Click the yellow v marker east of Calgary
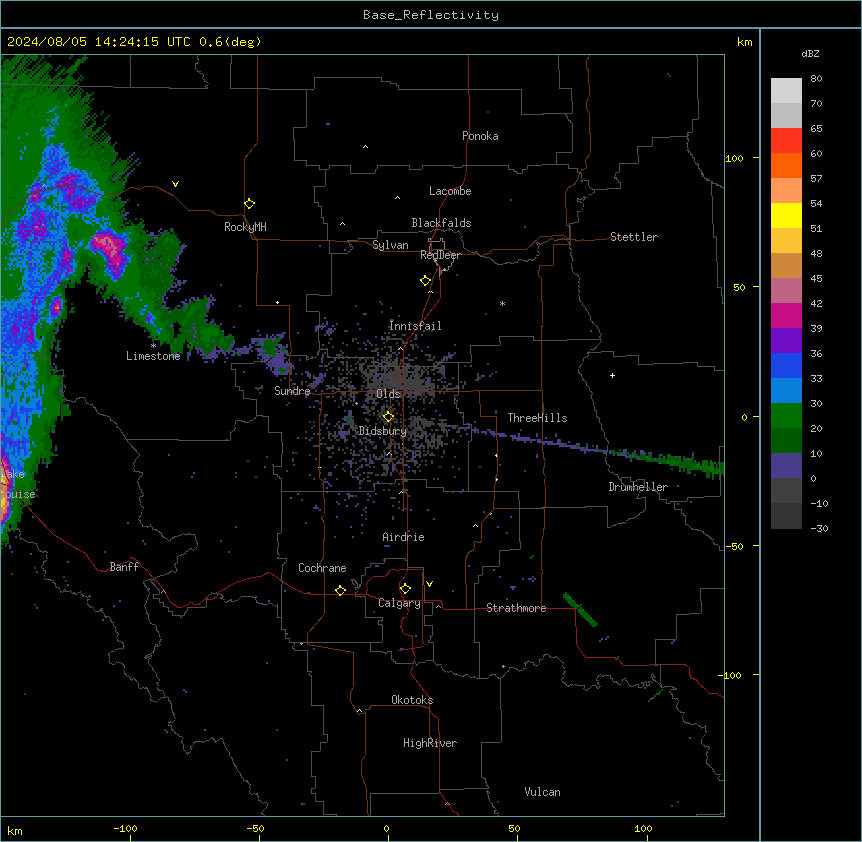 429,584
